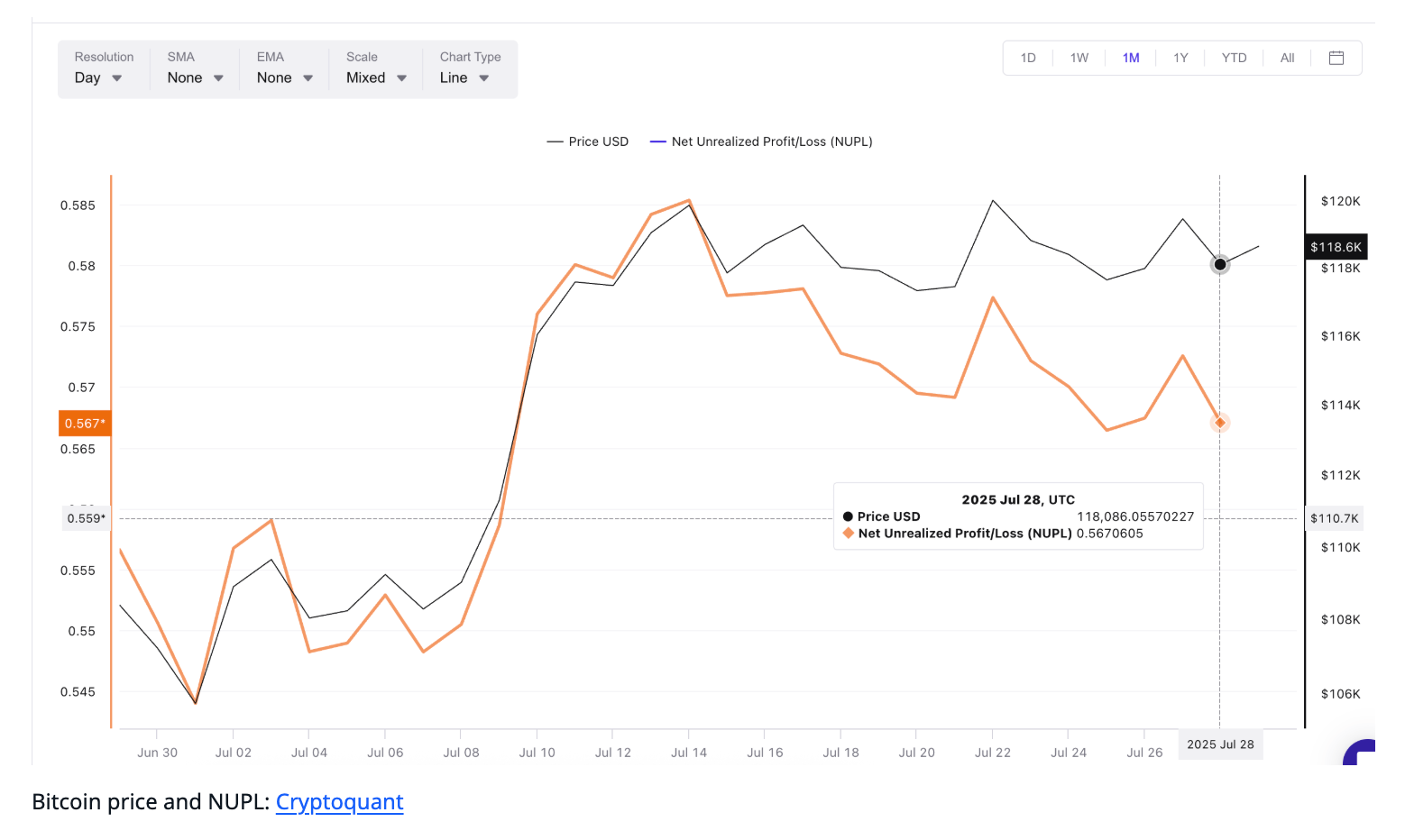Click the black price data point marker
The height and width of the screenshot is (840, 1405).
point(1219,264)
